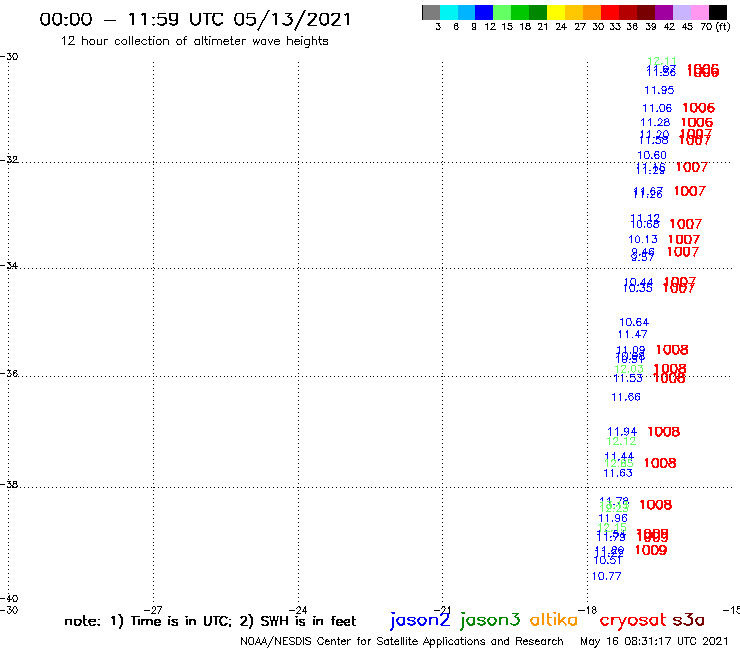Click the wave height value 11.66

coord(626,397)
